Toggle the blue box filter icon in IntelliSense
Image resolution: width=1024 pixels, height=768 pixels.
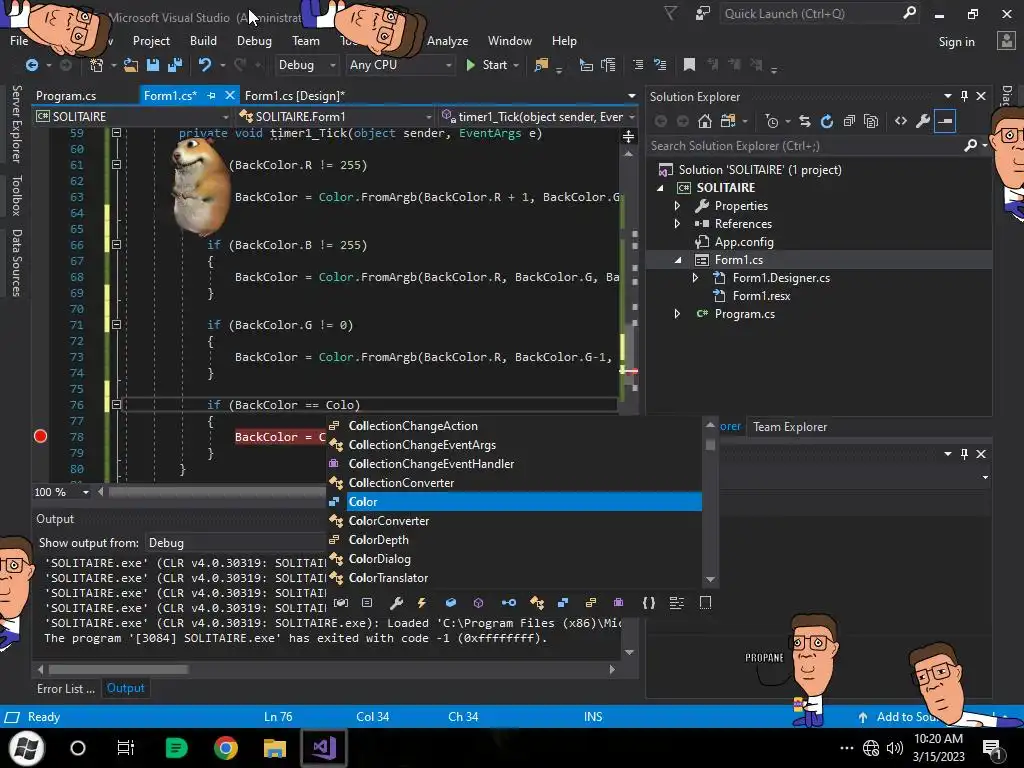click(x=451, y=603)
